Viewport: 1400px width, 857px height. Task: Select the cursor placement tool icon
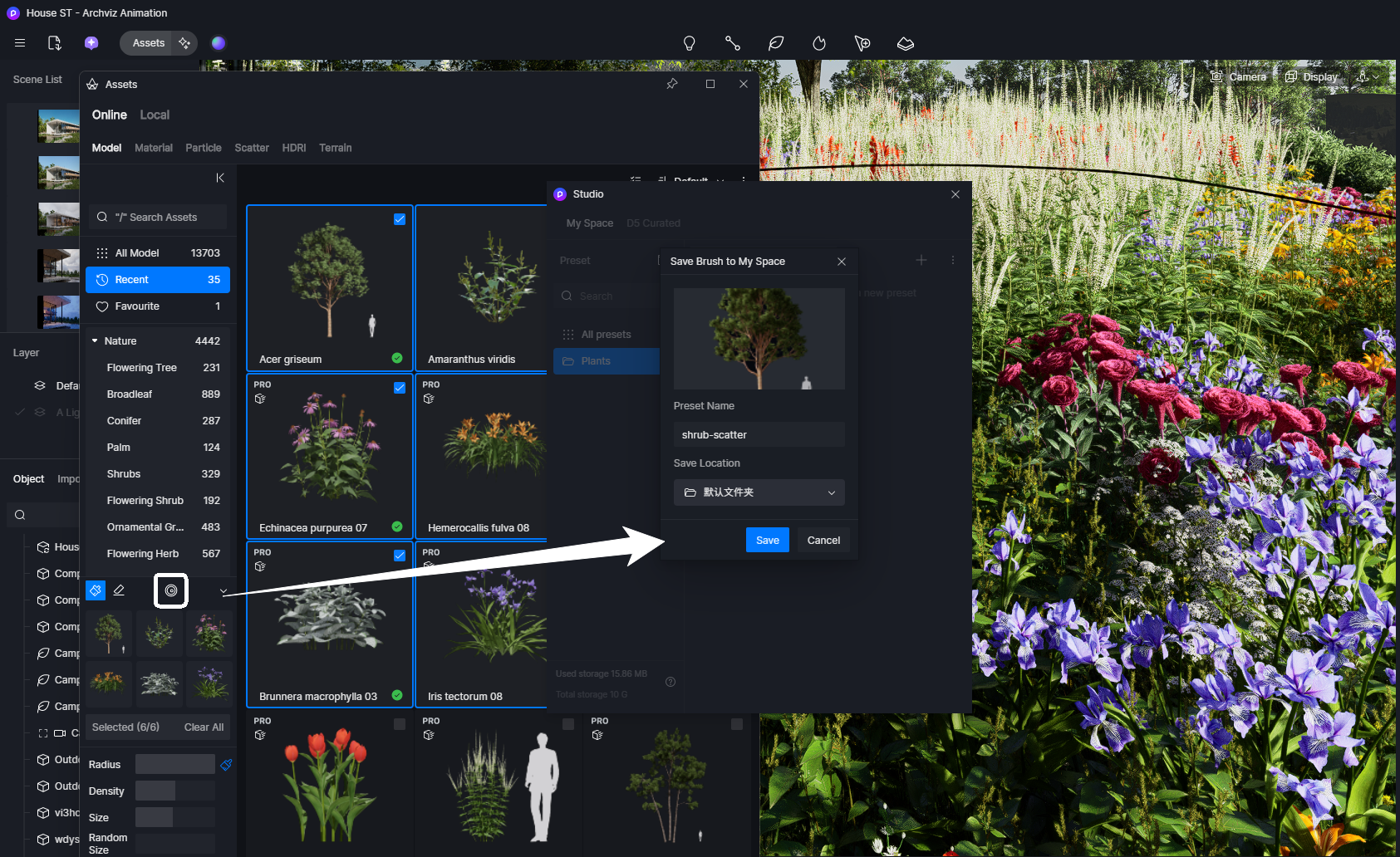(x=862, y=43)
